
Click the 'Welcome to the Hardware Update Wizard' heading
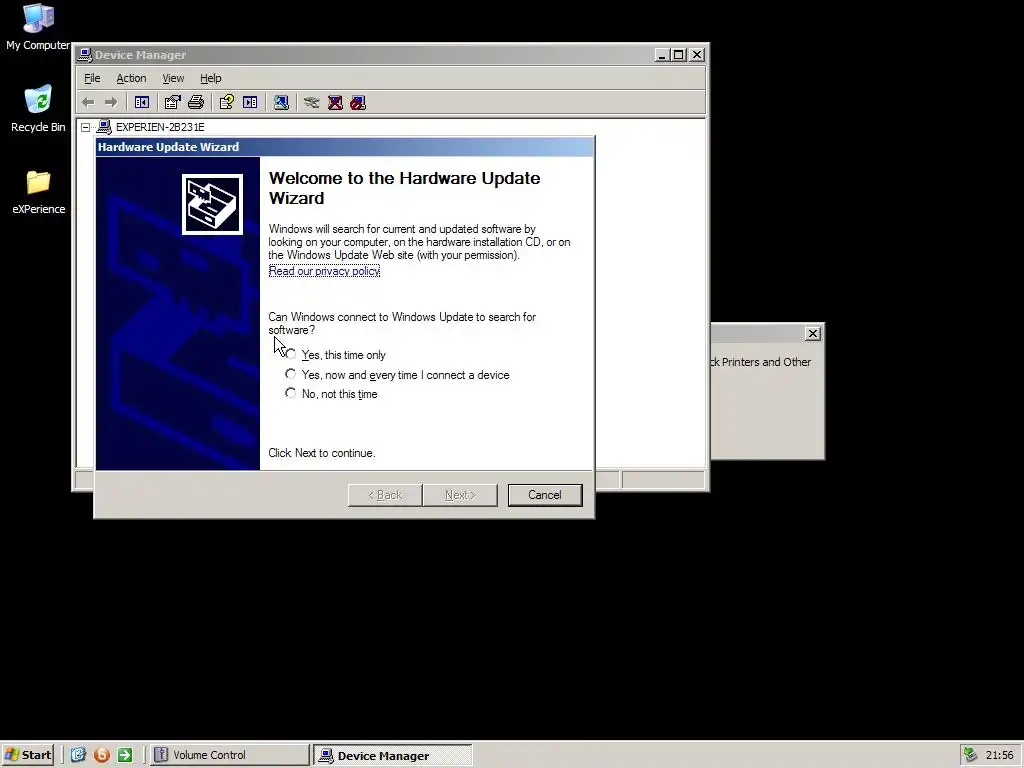click(x=404, y=188)
